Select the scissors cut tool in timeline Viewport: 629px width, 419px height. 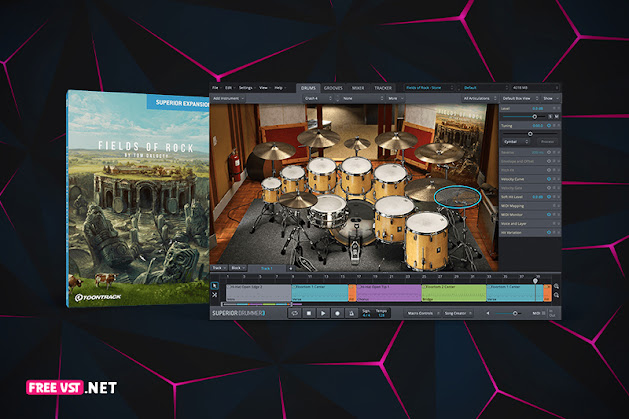[x=215, y=295]
